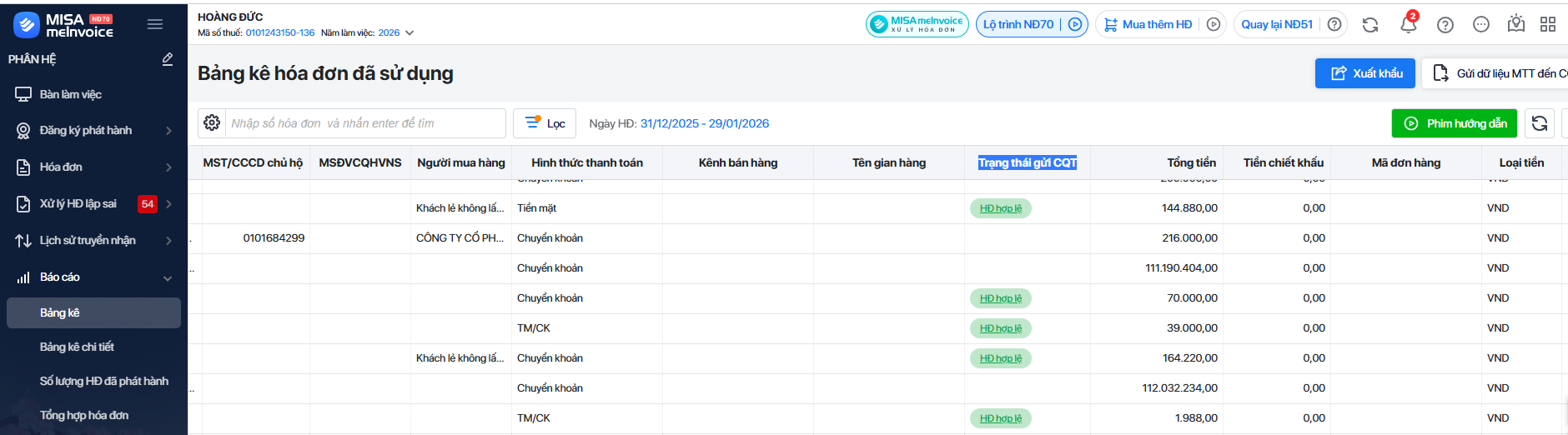Expand Đăng ký phát hành chevron
Image resolution: width=1568 pixels, height=435 pixels.
coord(168,131)
